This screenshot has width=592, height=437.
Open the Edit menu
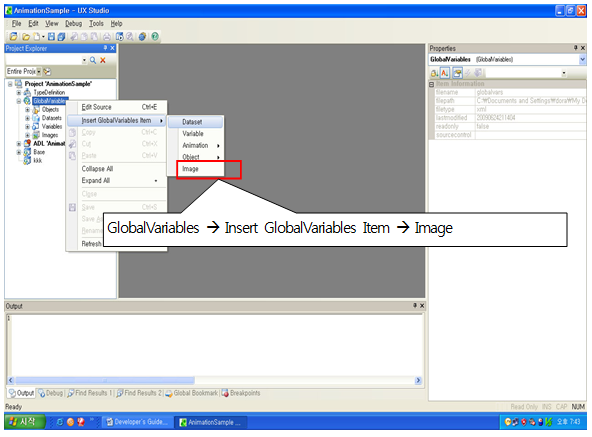[x=33, y=23]
